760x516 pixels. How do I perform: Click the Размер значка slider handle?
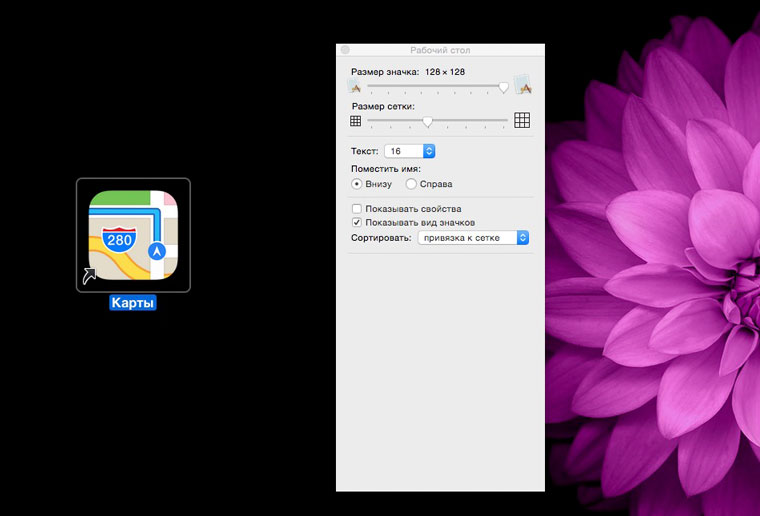504,88
